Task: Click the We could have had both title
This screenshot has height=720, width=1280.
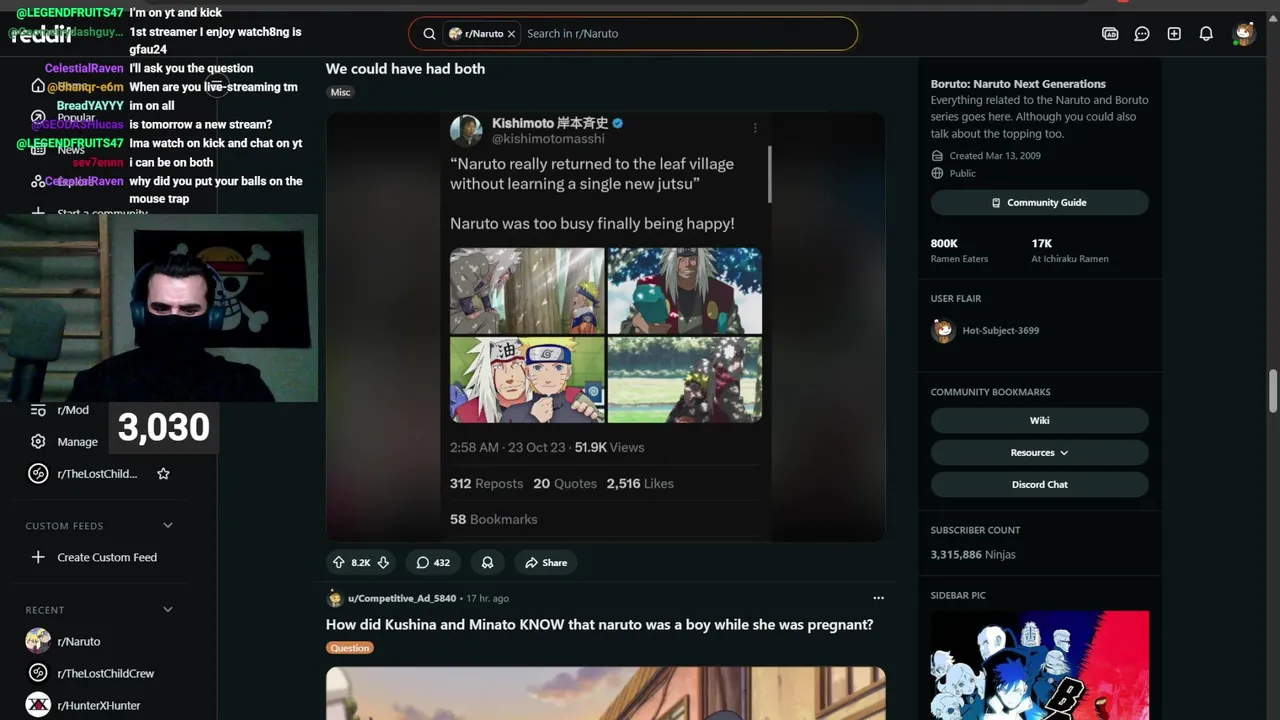Action: pos(405,69)
